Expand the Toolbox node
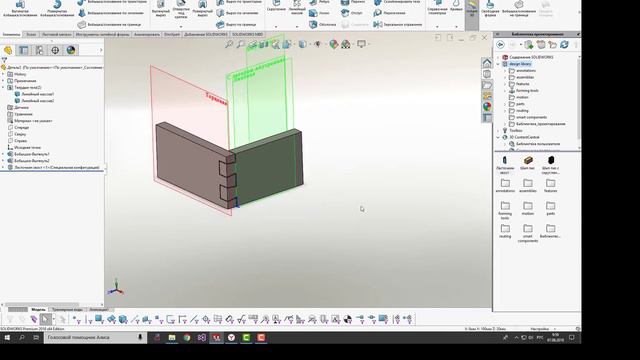The height and width of the screenshot is (360, 640). [x=498, y=131]
